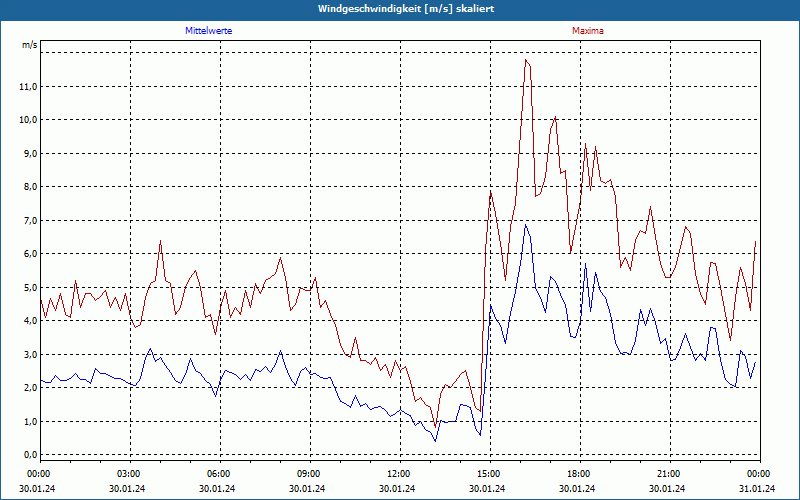Screen dimensions: 800x500
Task: Click the Mittelwerte legend label
Action: [208, 31]
